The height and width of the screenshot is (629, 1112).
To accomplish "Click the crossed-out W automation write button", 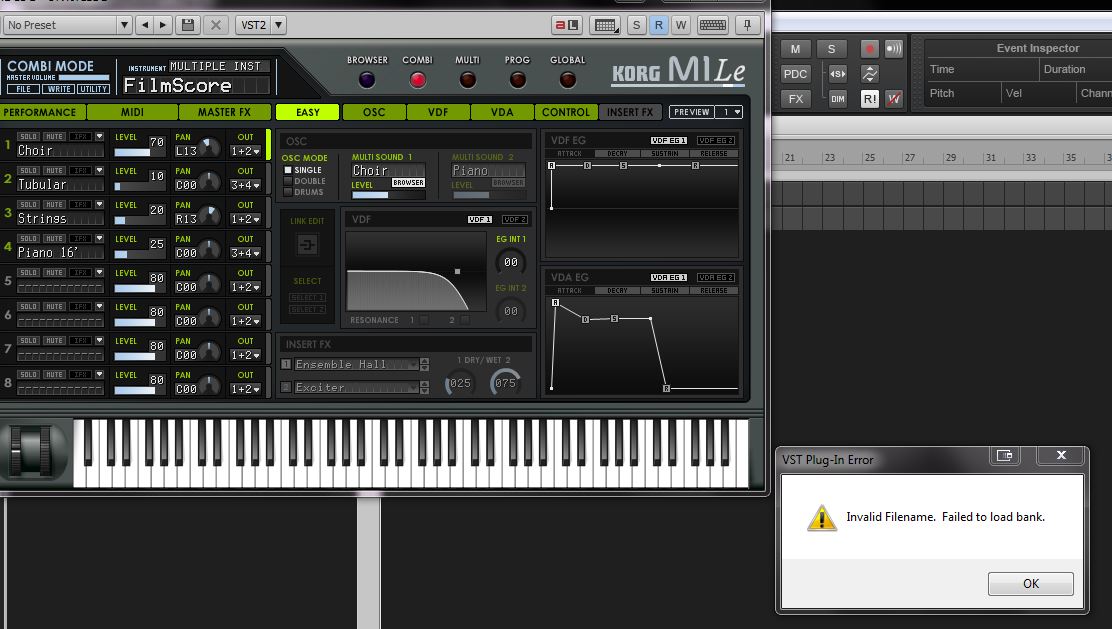I will (894, 99).
